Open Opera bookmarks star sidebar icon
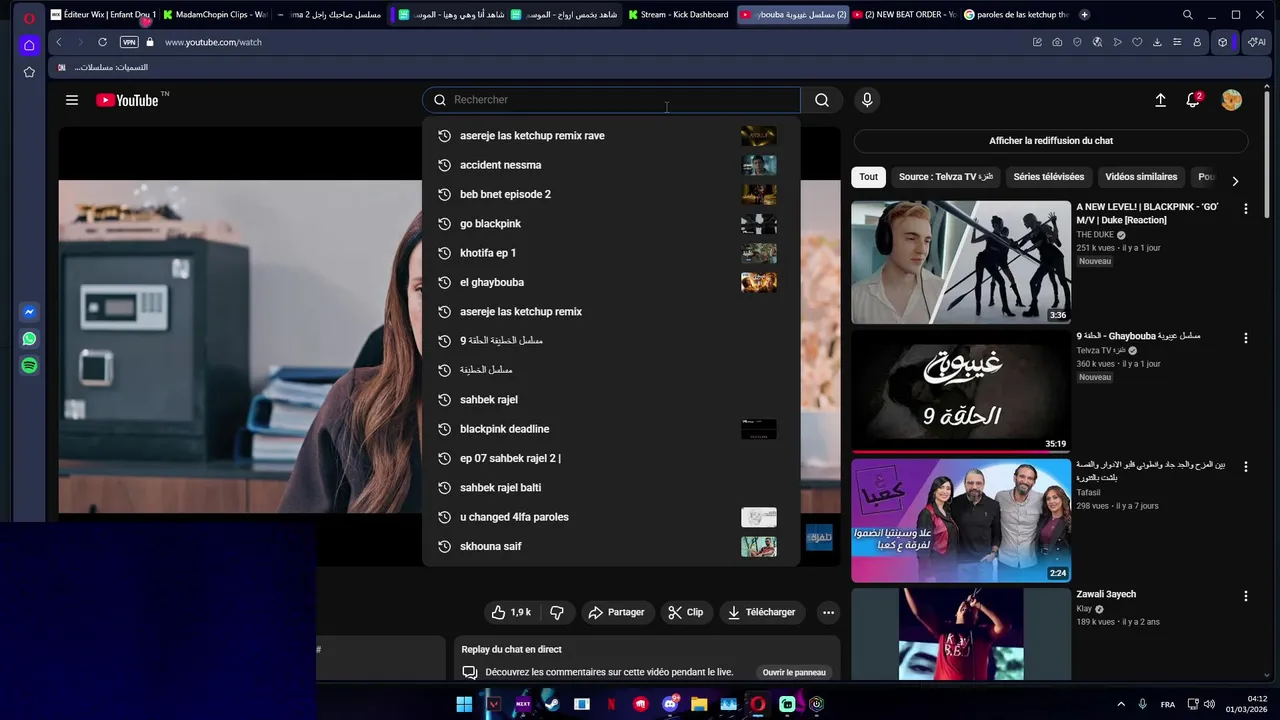 pos(29,72)
